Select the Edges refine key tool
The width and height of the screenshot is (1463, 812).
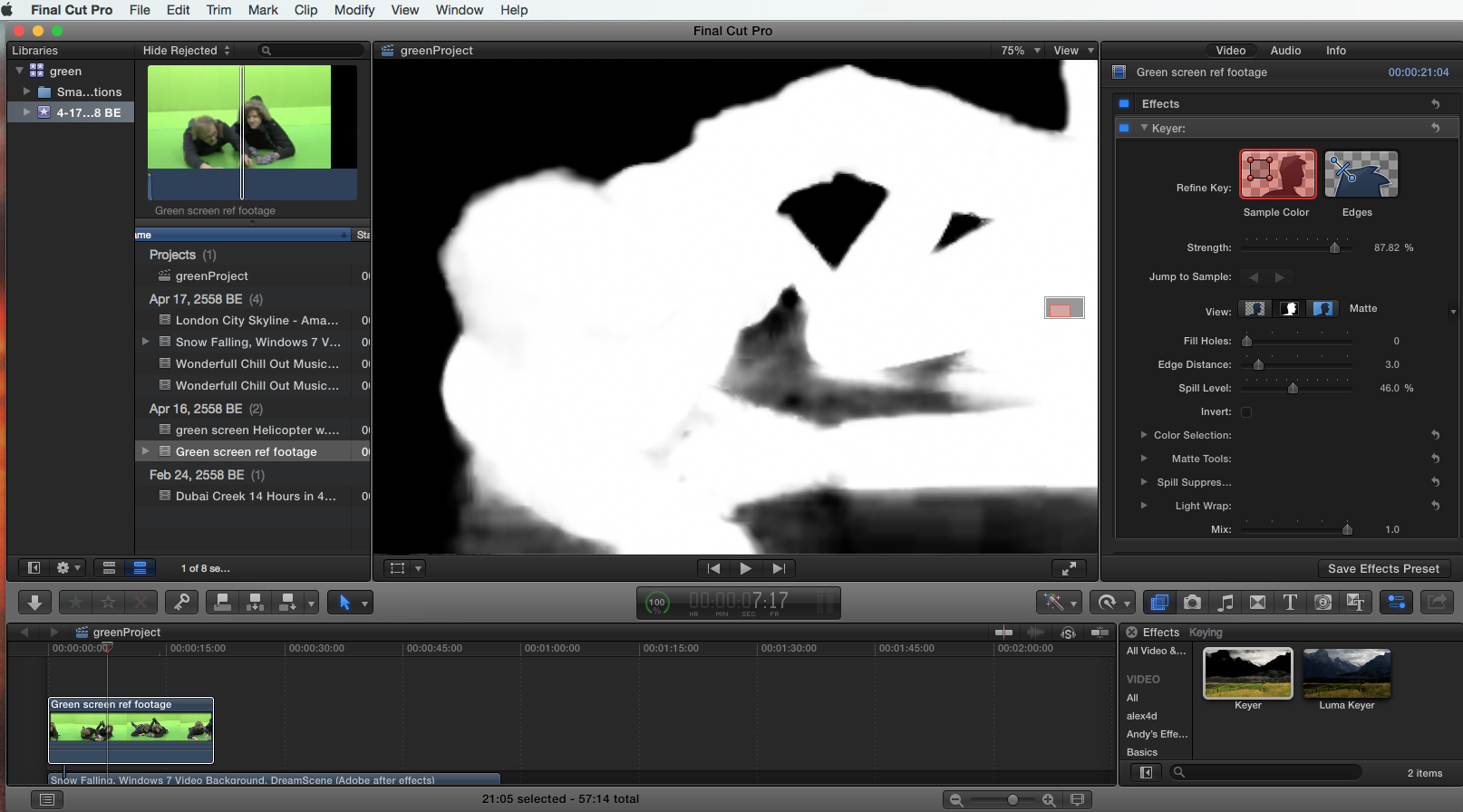pos(1361,174)
